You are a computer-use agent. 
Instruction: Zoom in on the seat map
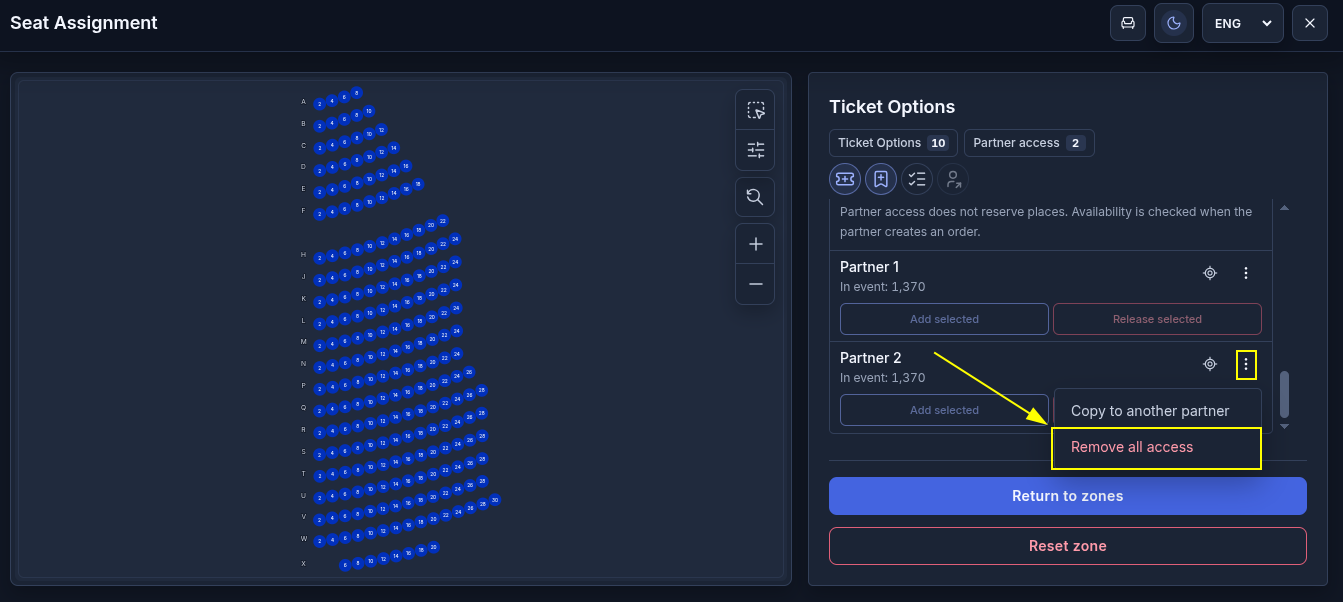pyautogui.click(x=755, y=244)
